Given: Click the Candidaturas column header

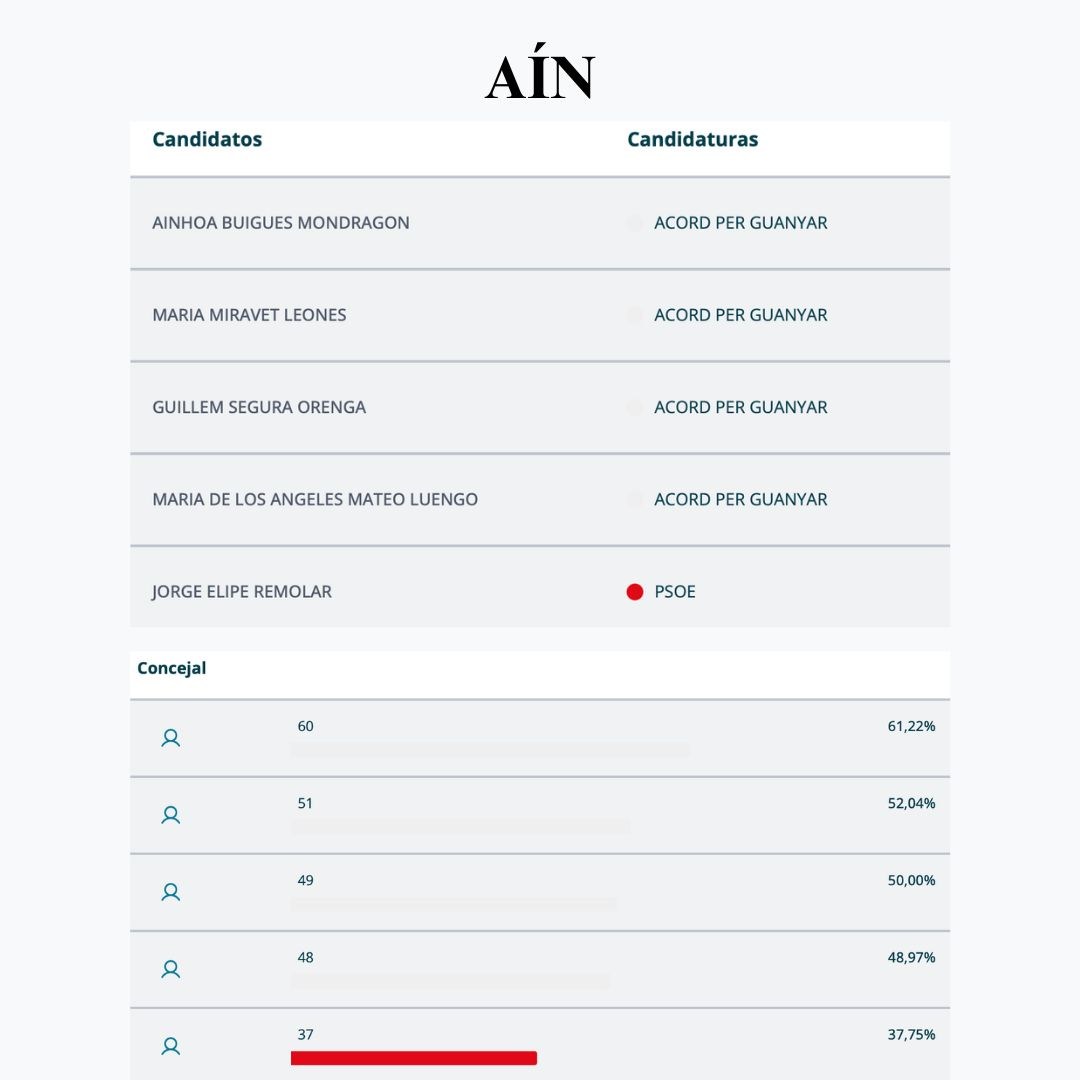Looking at the screenshot, I should tap(692, 139).
